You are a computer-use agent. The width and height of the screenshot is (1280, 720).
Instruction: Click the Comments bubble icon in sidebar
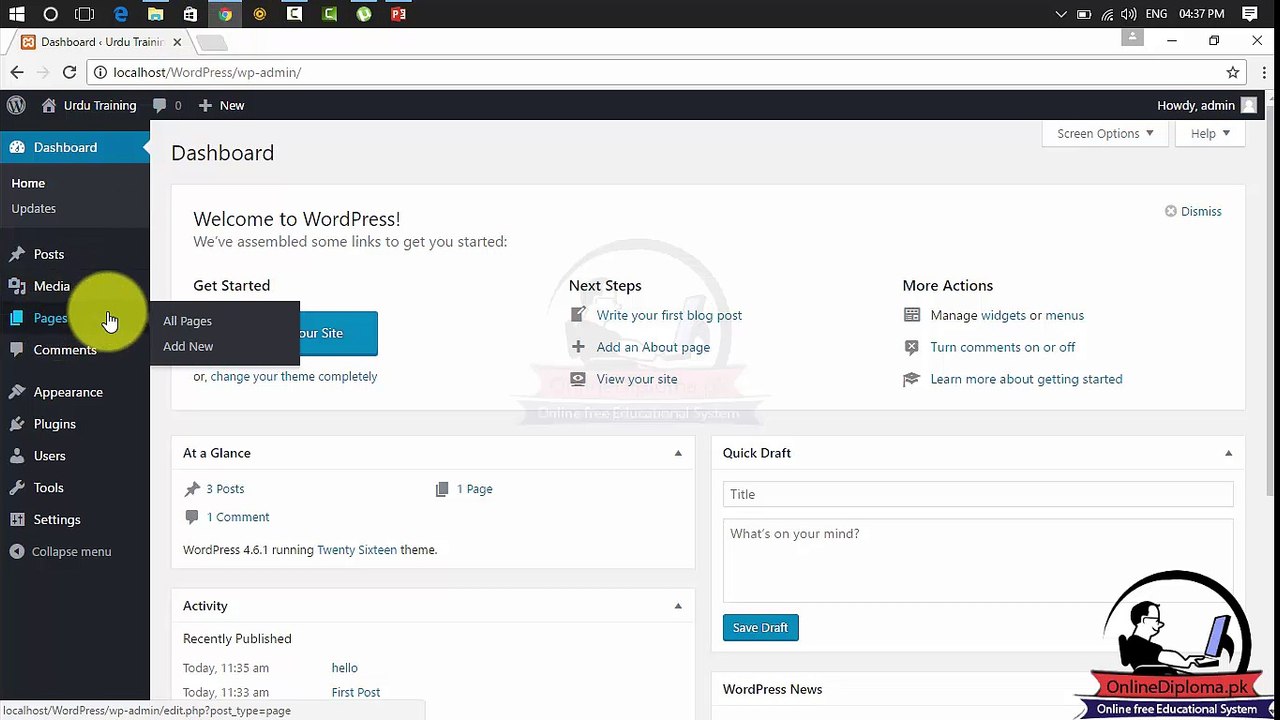[x=17, y=350]
